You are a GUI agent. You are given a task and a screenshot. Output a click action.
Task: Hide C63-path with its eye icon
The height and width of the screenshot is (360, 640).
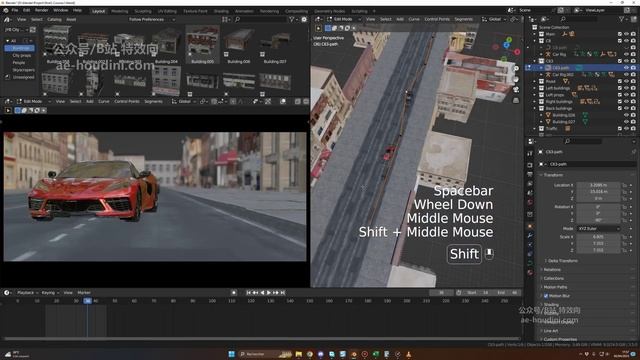pos(627,68)
